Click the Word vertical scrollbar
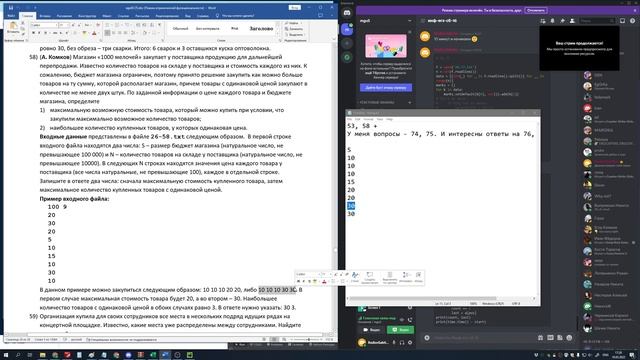Image resolution: width=640 pixels, height=360 pixels. [x=335, y=188]
